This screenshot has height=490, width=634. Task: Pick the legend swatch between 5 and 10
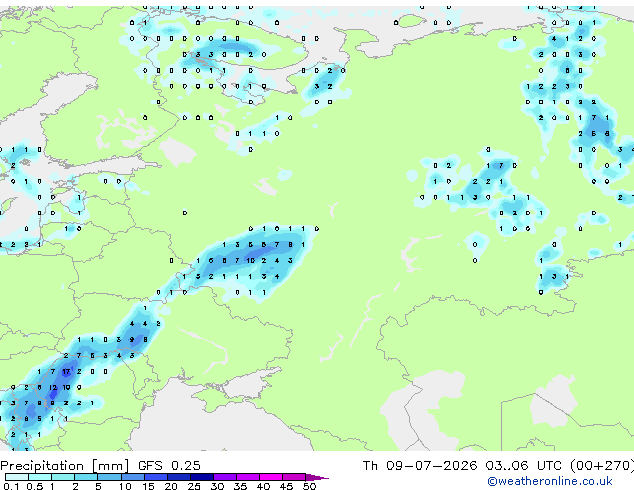[109, 477]
